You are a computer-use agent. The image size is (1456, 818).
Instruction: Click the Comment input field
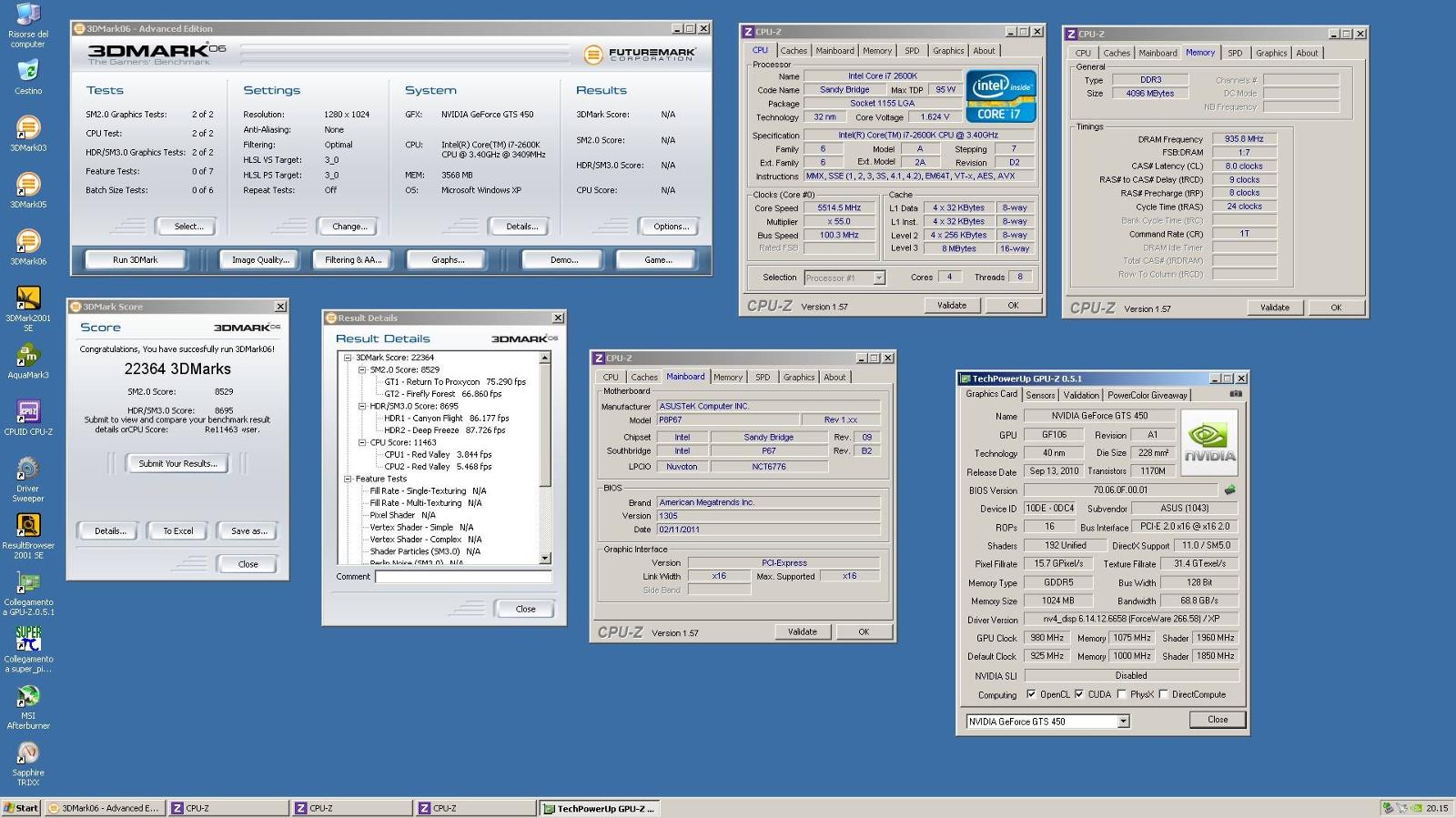(463, 577)
